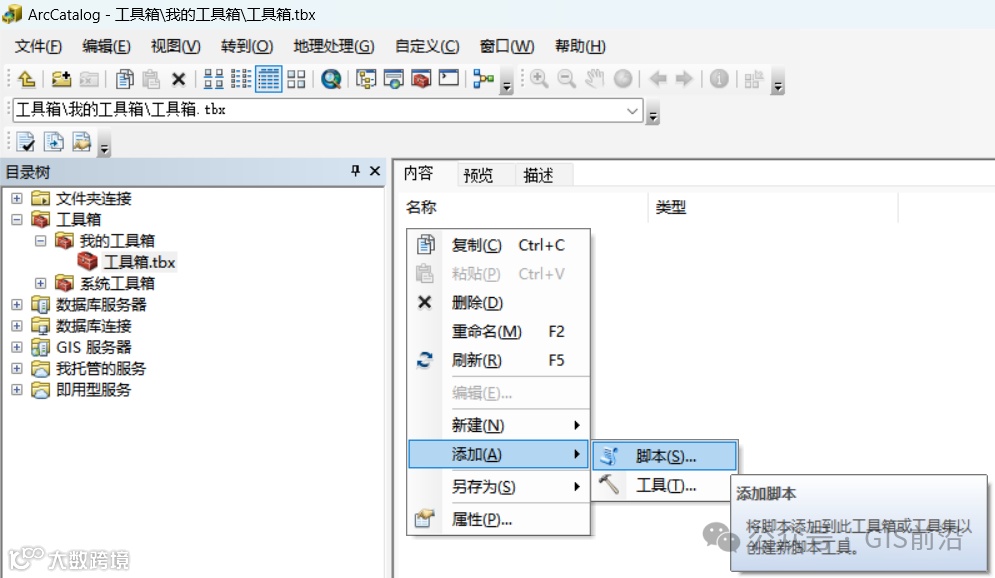The width and height of the screenshot is (995, 578).
Task: Click the Zoom In magnifier icon
Action: click(539, 79)
